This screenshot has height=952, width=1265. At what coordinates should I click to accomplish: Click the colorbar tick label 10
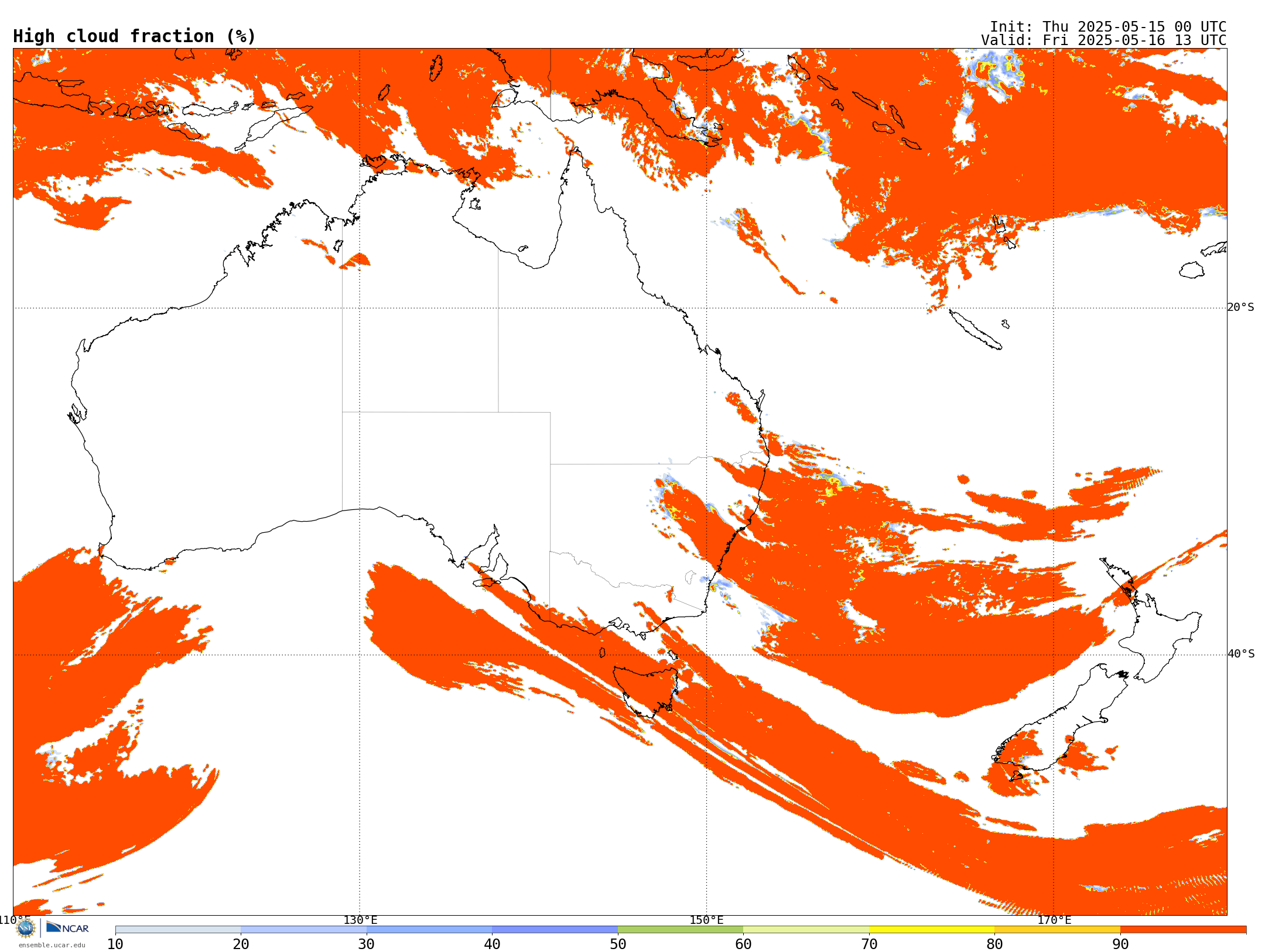pos(115,944)
